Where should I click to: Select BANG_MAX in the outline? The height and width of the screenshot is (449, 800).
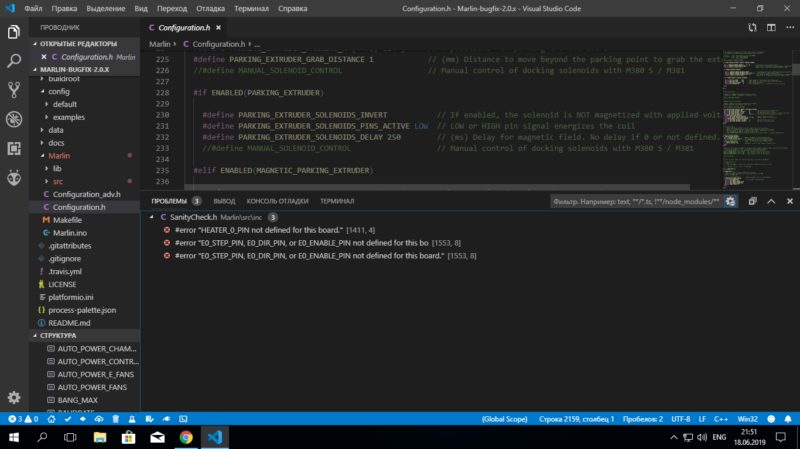tap(77, 400)
